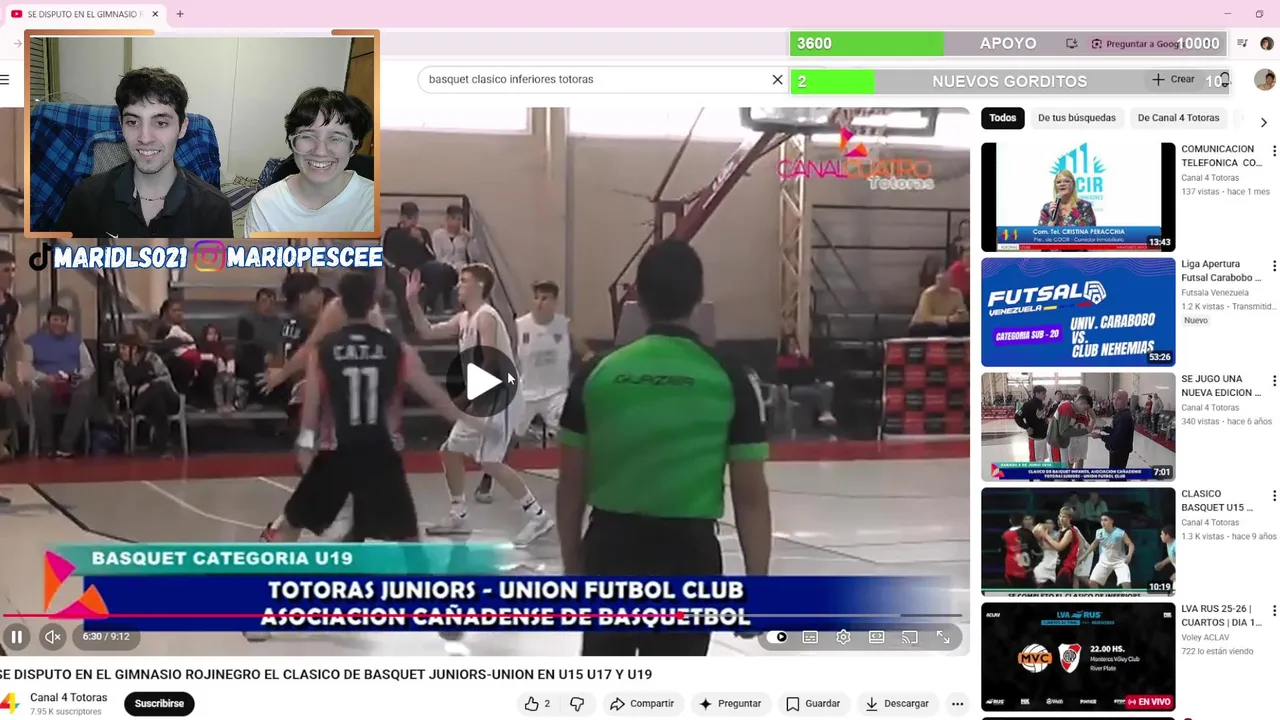Click the 7.95 K suscriptores text

pyautogui.click(x=66, y=712)
